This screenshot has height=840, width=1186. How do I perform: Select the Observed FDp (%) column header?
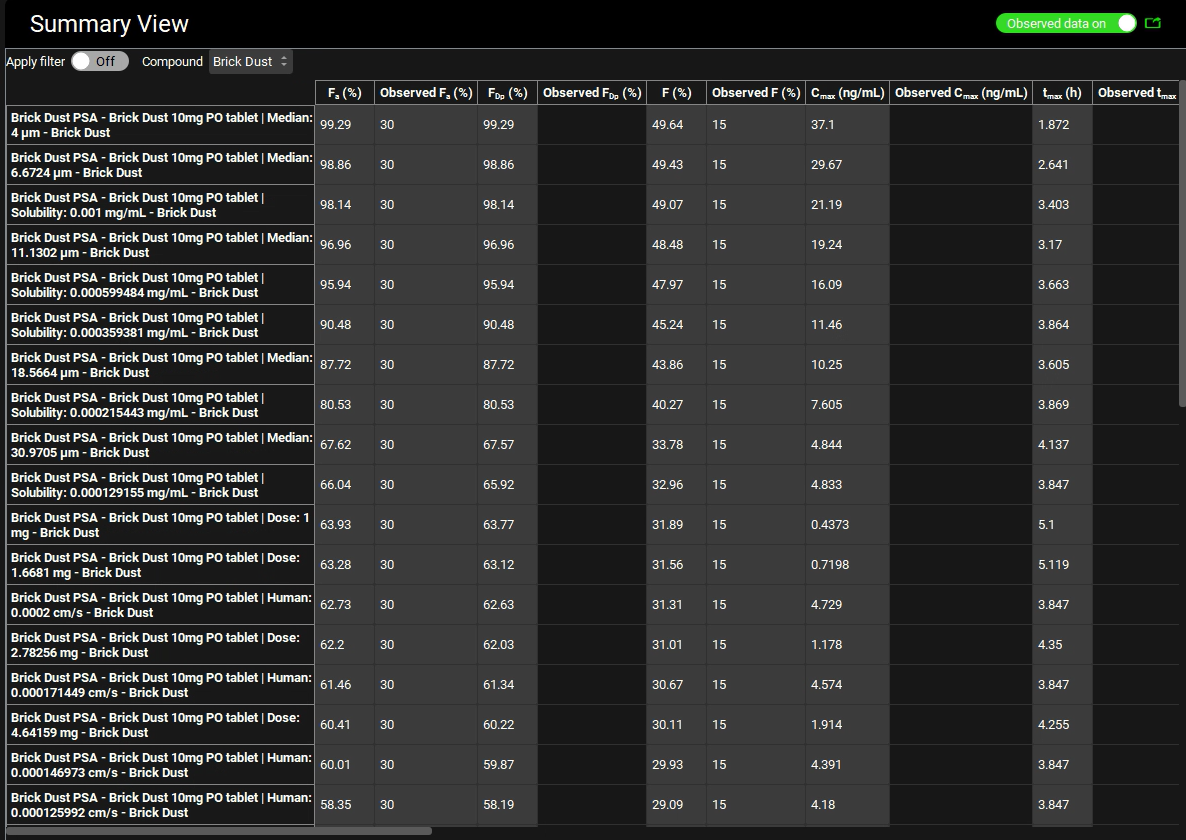coord(592,93)
